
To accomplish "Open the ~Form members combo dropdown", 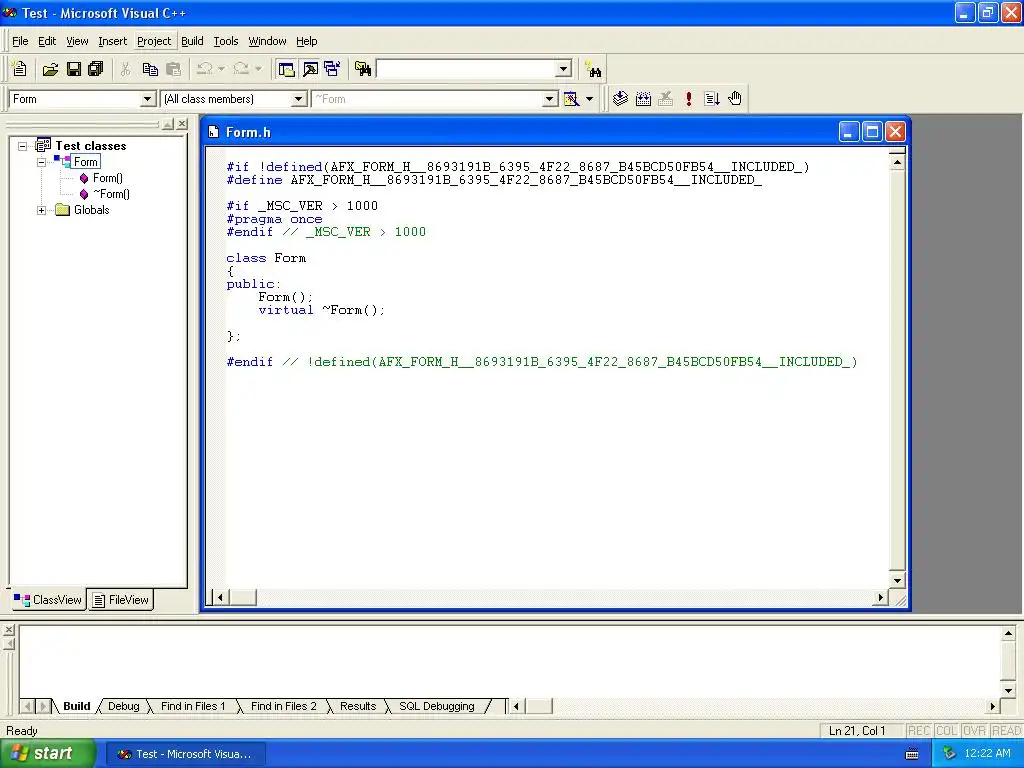I will click(550, 99).
